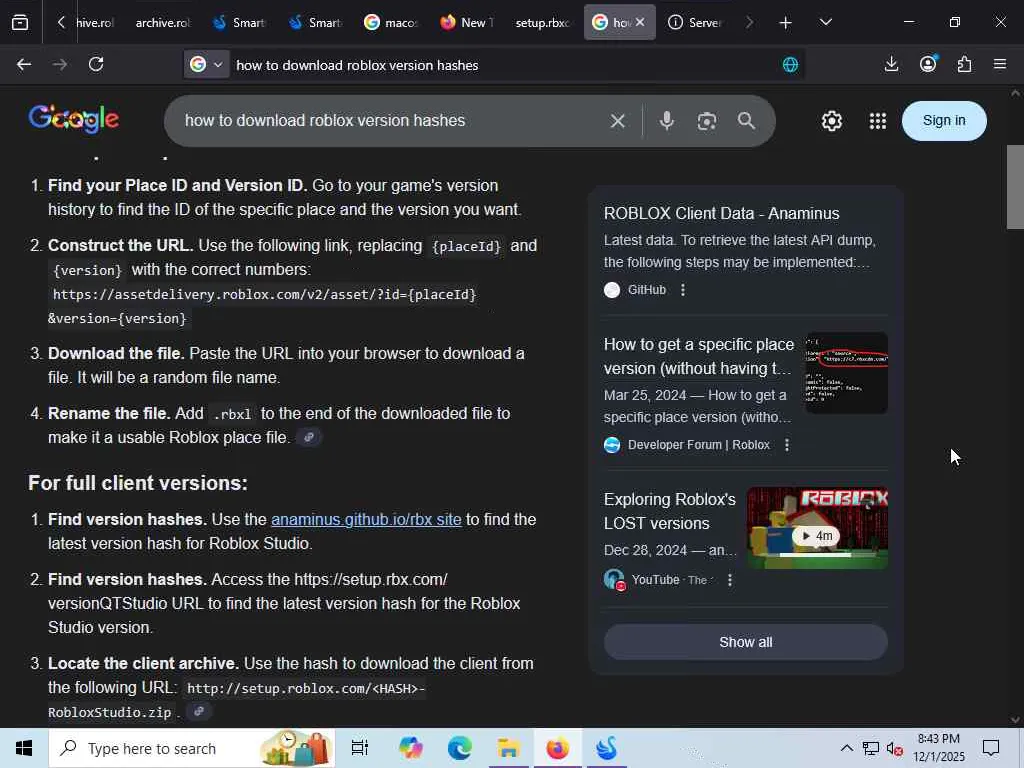Screen dimensions: 1024x768
Task: Open search engine selector dropdown in address bar
Action: (x=206, y=64)
